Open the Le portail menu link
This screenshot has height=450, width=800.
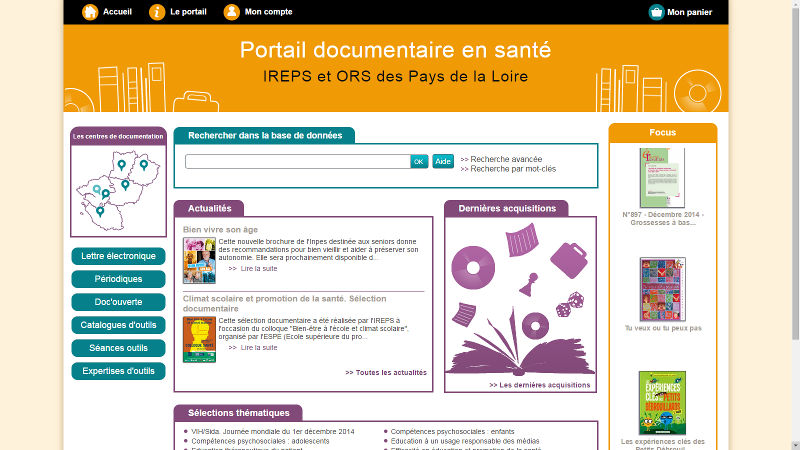(188, 12)
